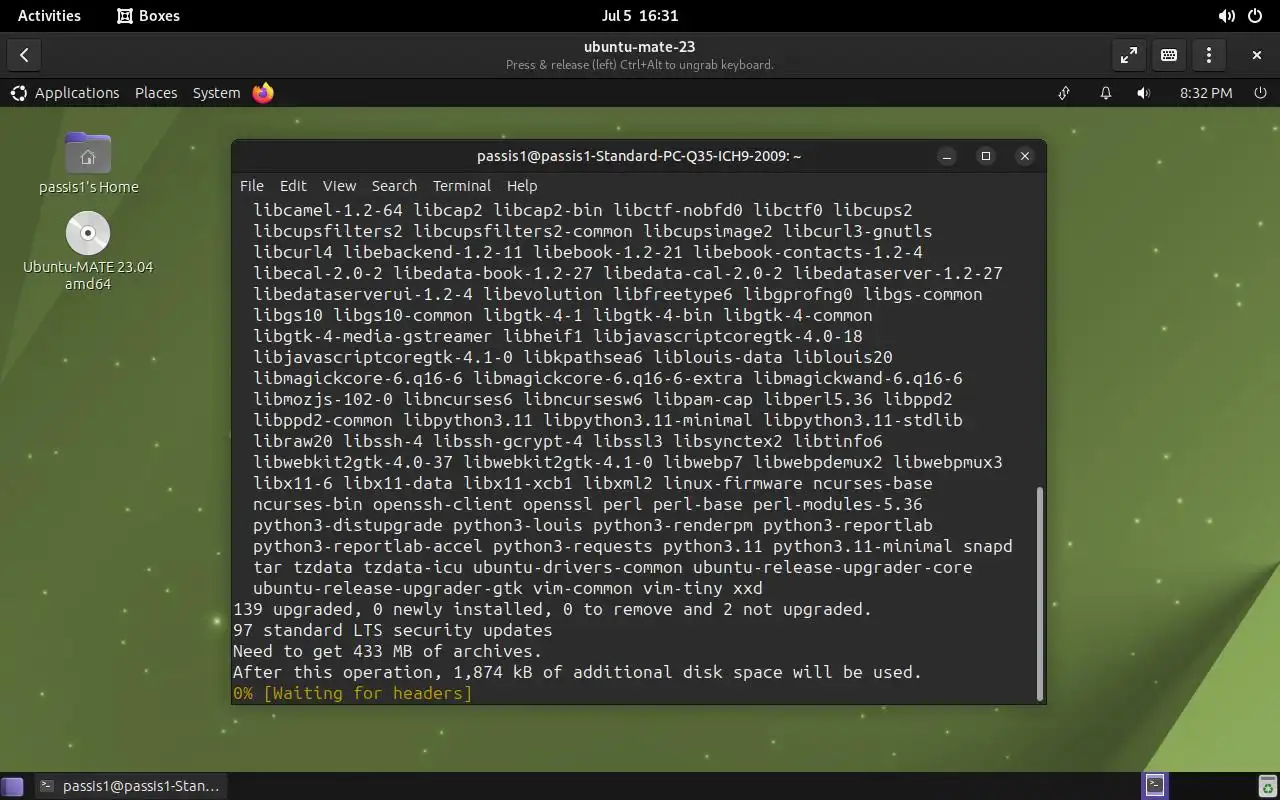Click the 'ubuntu-release-upgrader-gtk' package name
The height and width of the screenshot is (800, 1280).
pyautogui.click(x=388, y=588)
